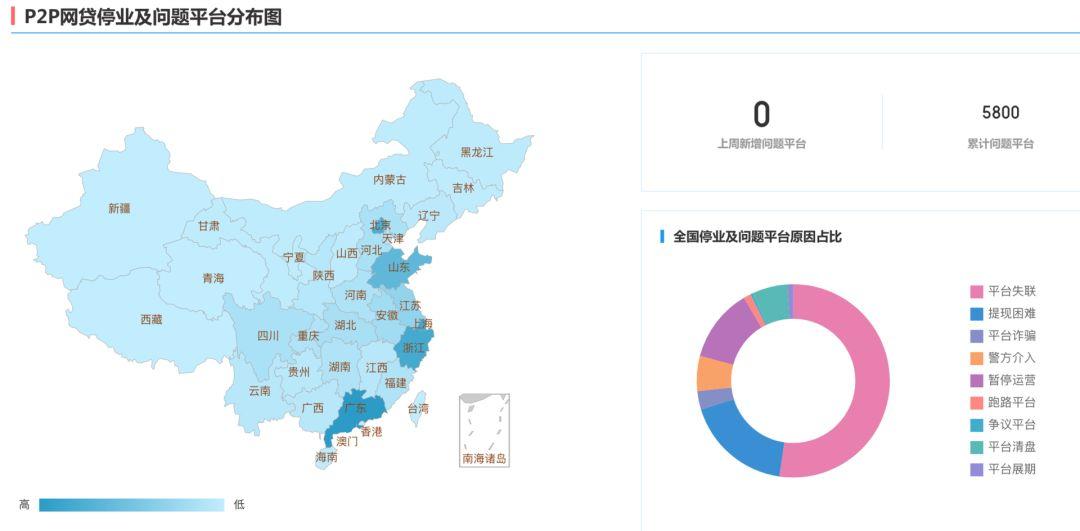The image size is (1080, 531).
Task: Select 海南 island on the map
Action: 326,457
